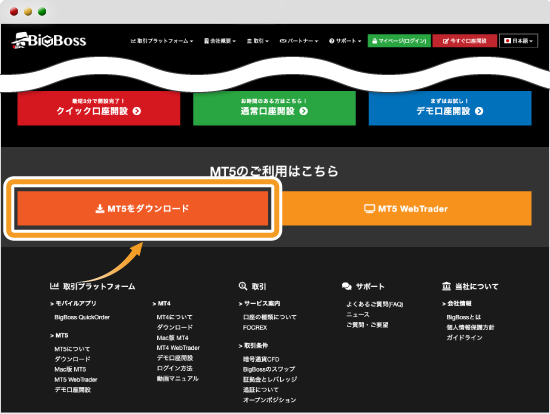Open the ニュース footer link
Viewport: 550px width, 414px height.
[x=358, y=314]
